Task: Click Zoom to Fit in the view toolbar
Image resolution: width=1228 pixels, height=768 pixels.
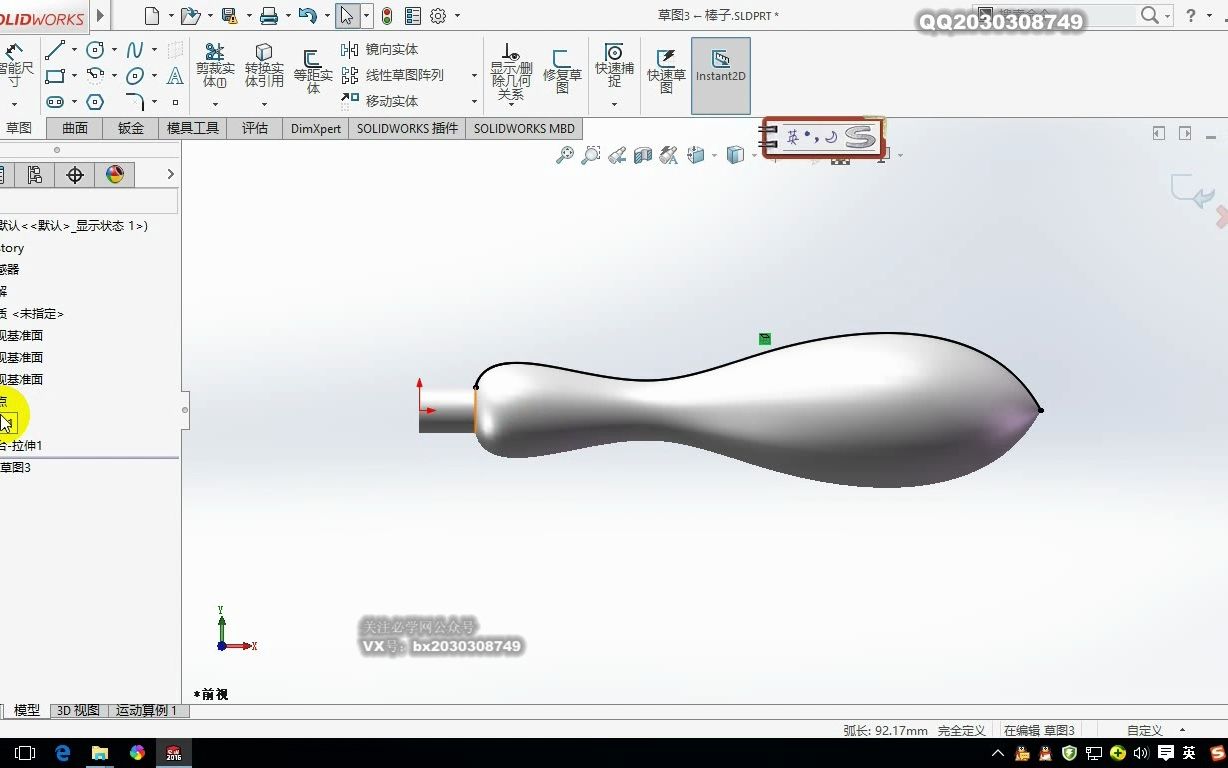Action: (x=565, y=155)
